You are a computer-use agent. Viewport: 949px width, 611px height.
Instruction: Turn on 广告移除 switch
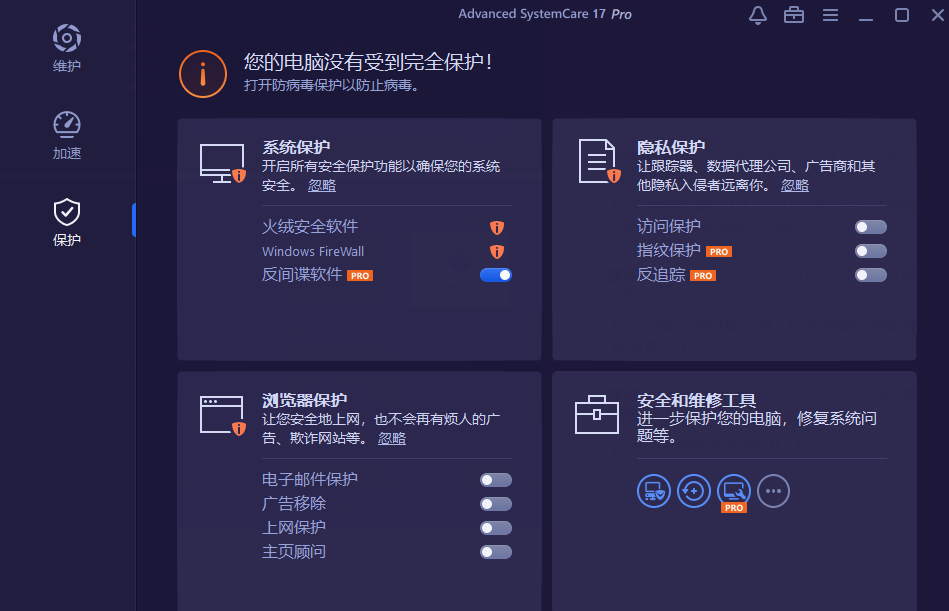496,504
